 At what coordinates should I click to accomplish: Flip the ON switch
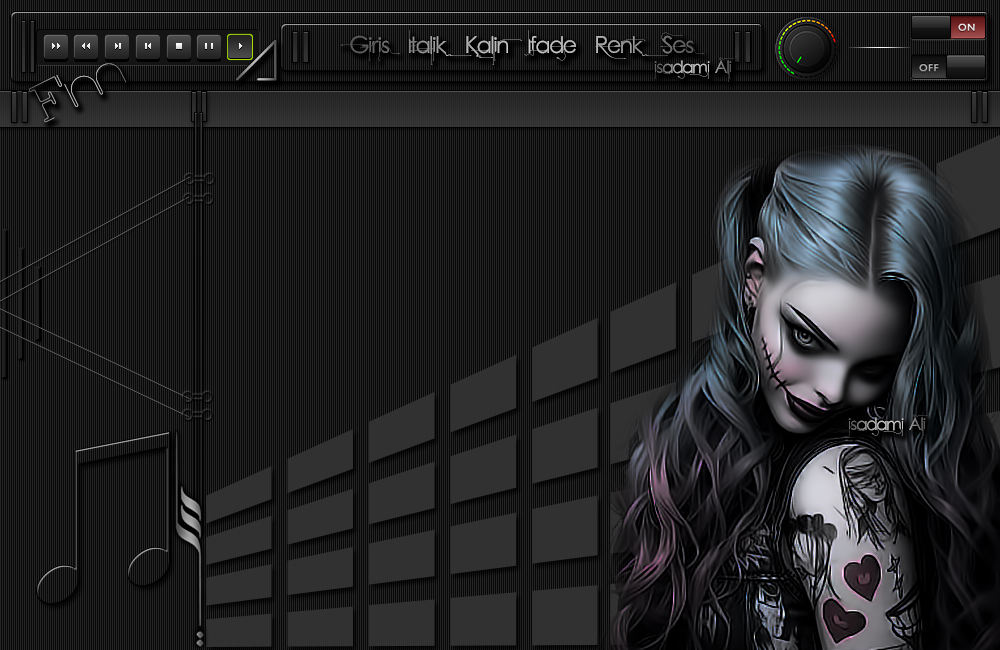click(949, 27)
